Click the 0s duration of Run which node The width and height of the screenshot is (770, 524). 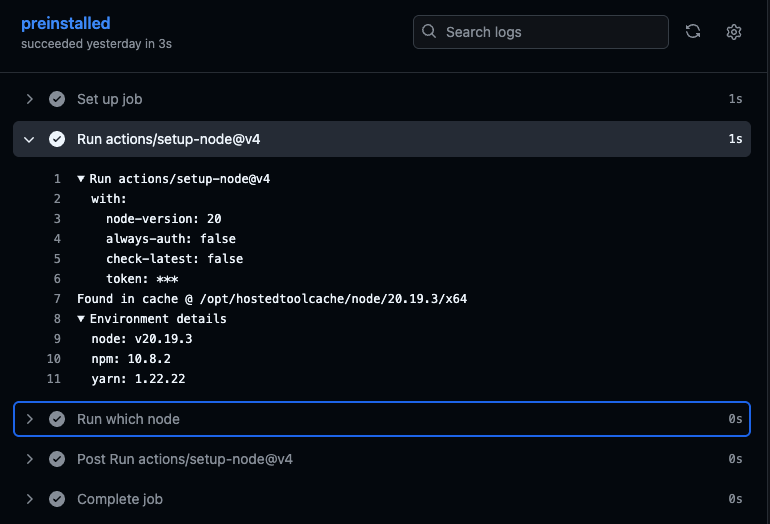click(x=735, y=419)
